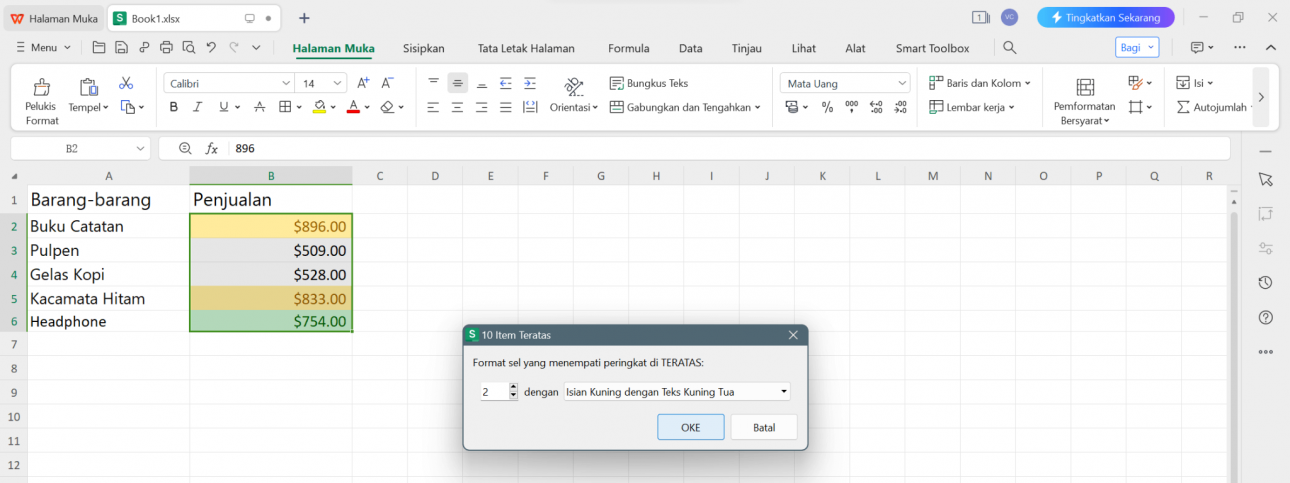Viewport: 1290px width, 483px height.
Task: Click the decrease indent icon
Action: [x=505, y=83]
